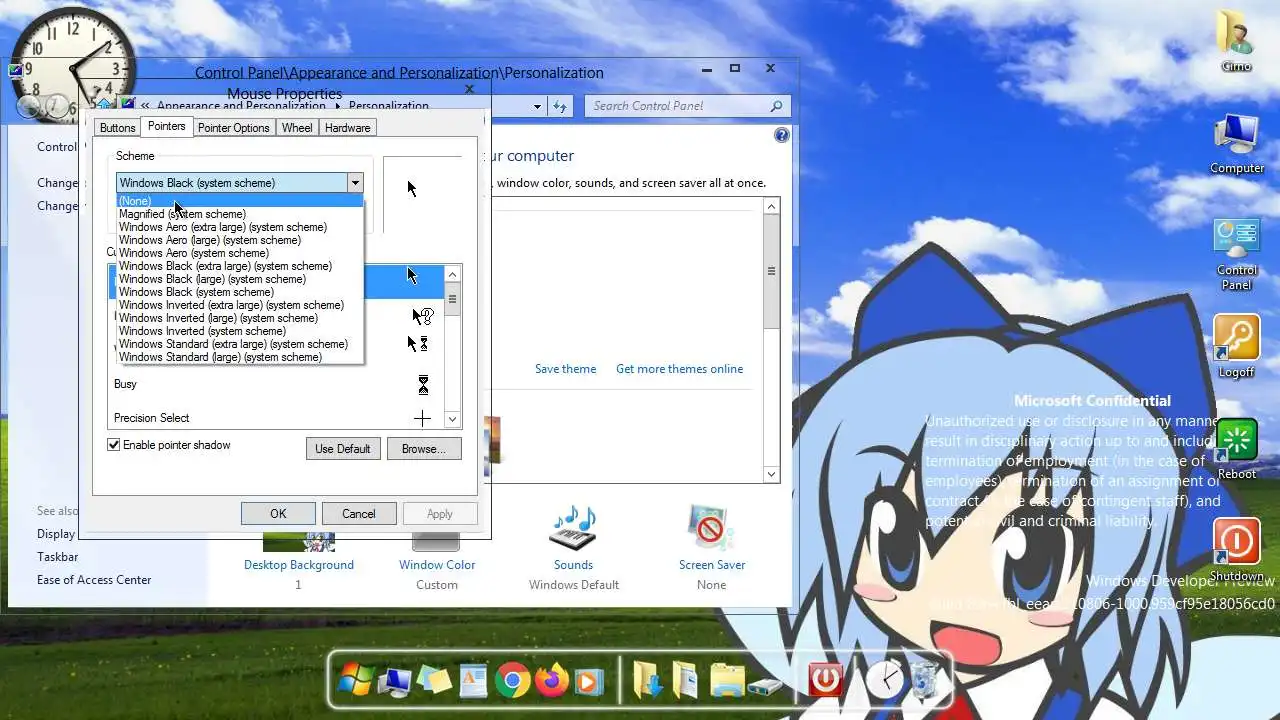This screenshot has width=1280, height=720.
Task: Click pointer list scrollbar down arrow
Action: point(452,420)
